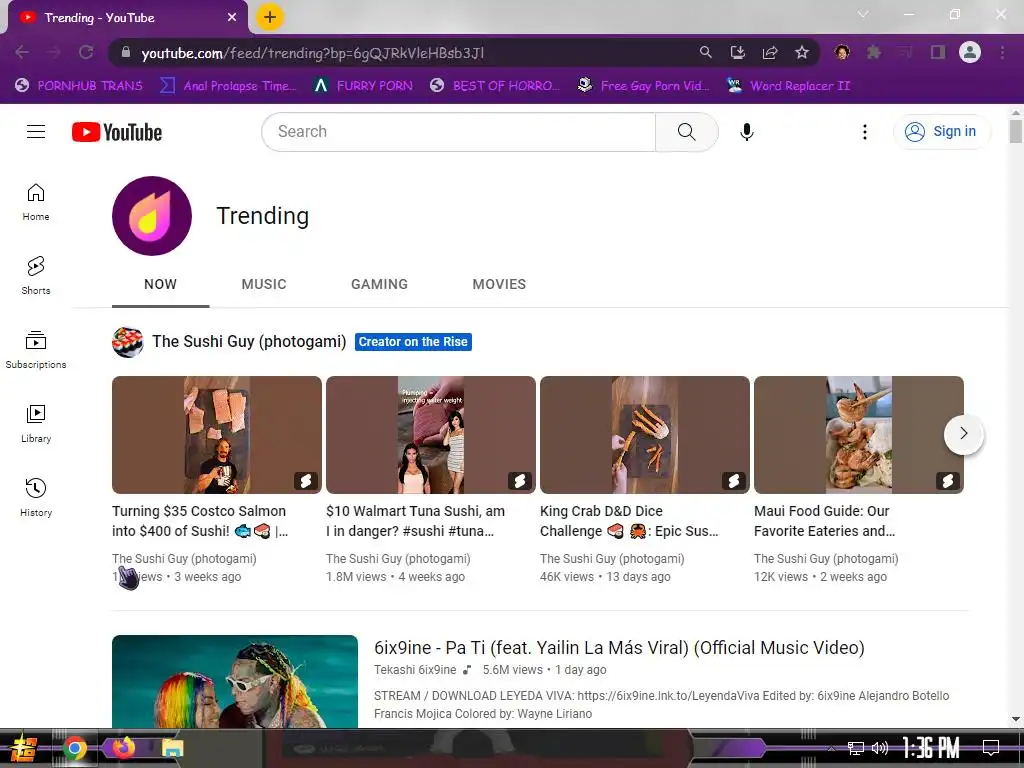Click the browser address bar URL
The height and width of the screenshot is (768, 1024).
(313, 53)
